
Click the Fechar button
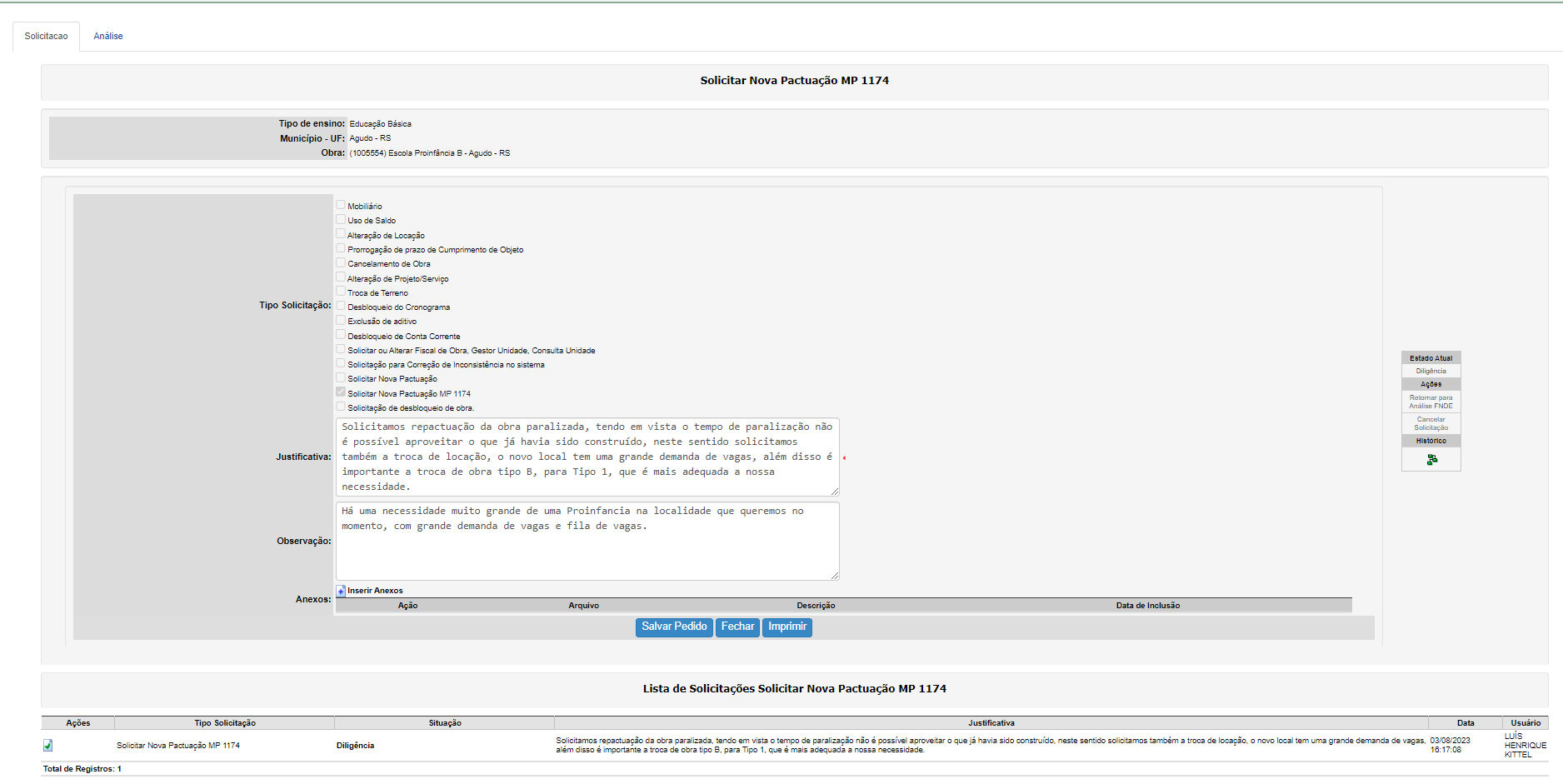[x=737, y=627]
